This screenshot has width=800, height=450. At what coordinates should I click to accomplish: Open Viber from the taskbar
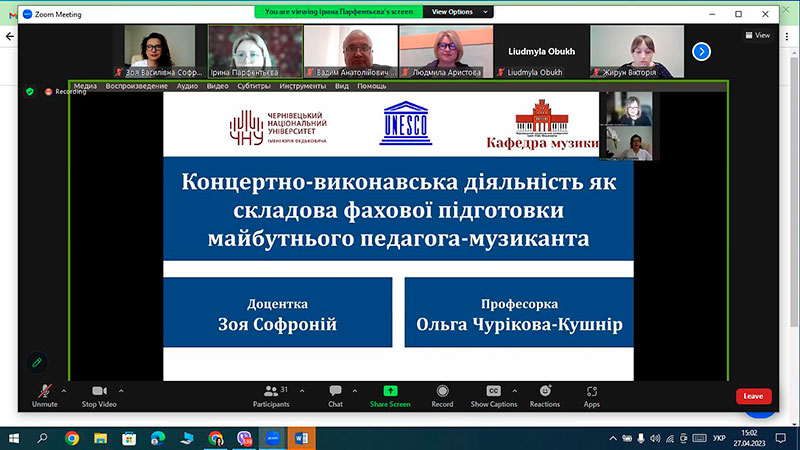point(244,438)
